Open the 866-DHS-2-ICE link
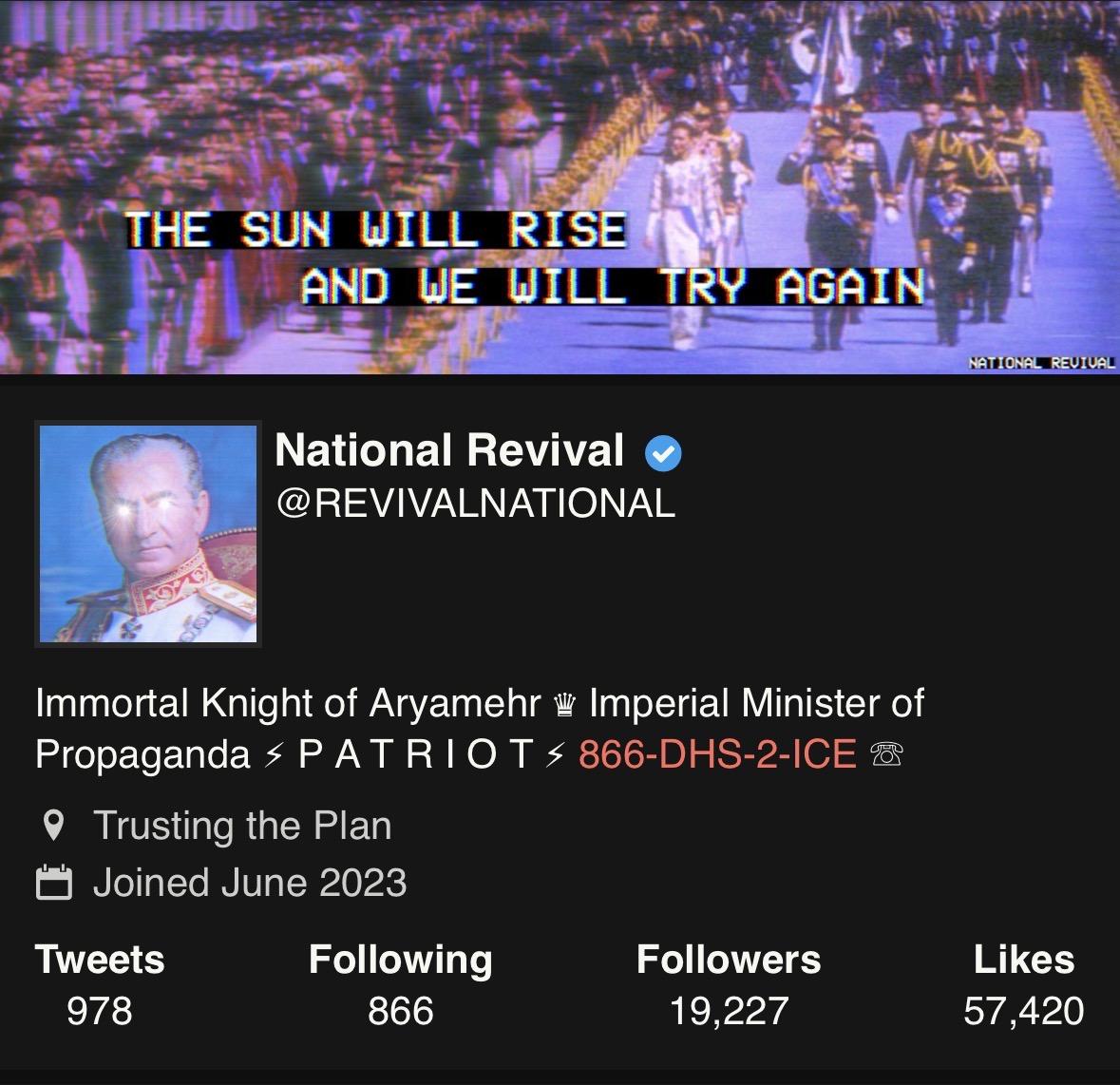 (x=717, y=754)
